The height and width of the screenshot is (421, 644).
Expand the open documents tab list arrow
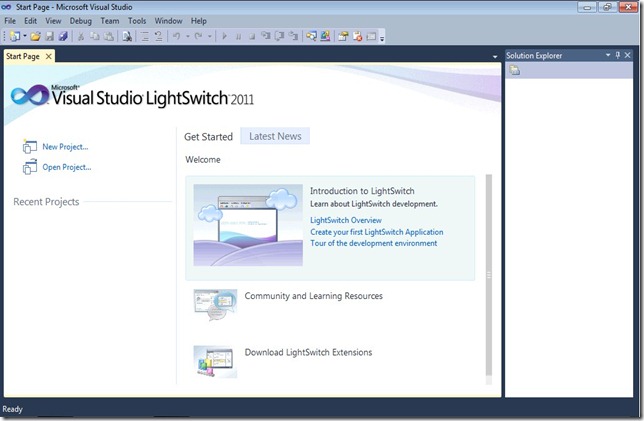(495, 56)
